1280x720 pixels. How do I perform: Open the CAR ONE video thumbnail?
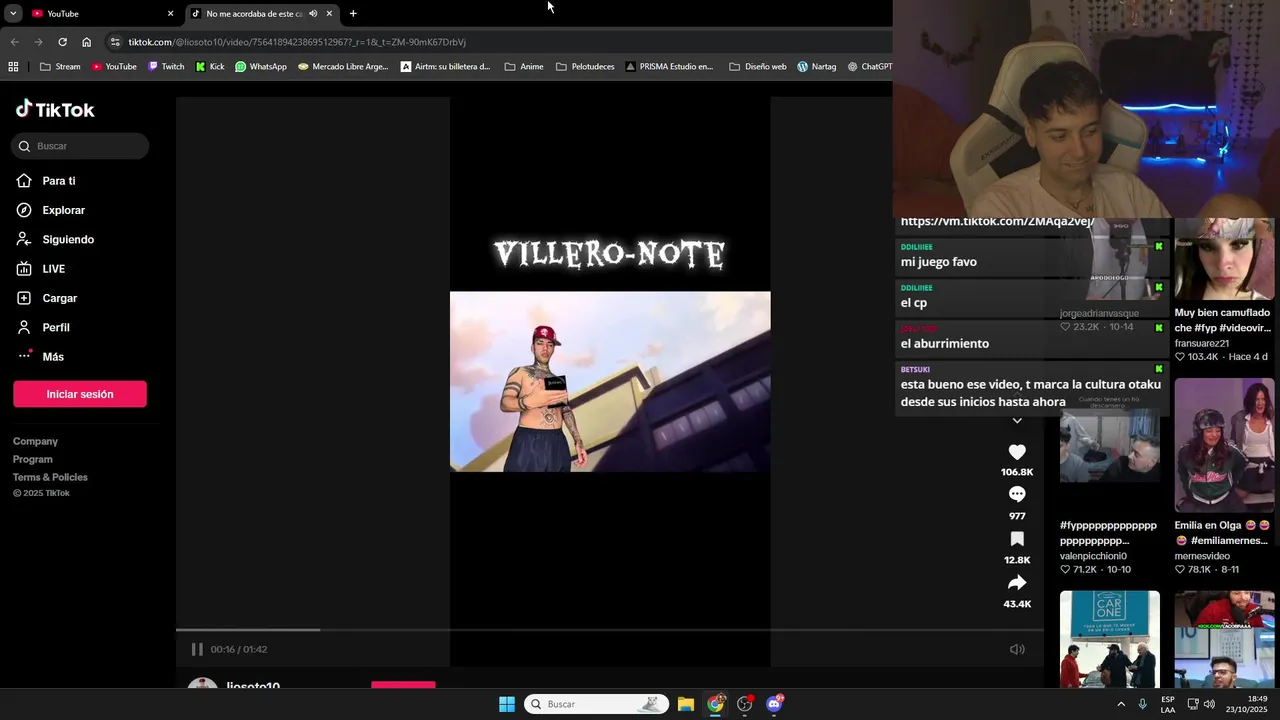point(1110,639)
